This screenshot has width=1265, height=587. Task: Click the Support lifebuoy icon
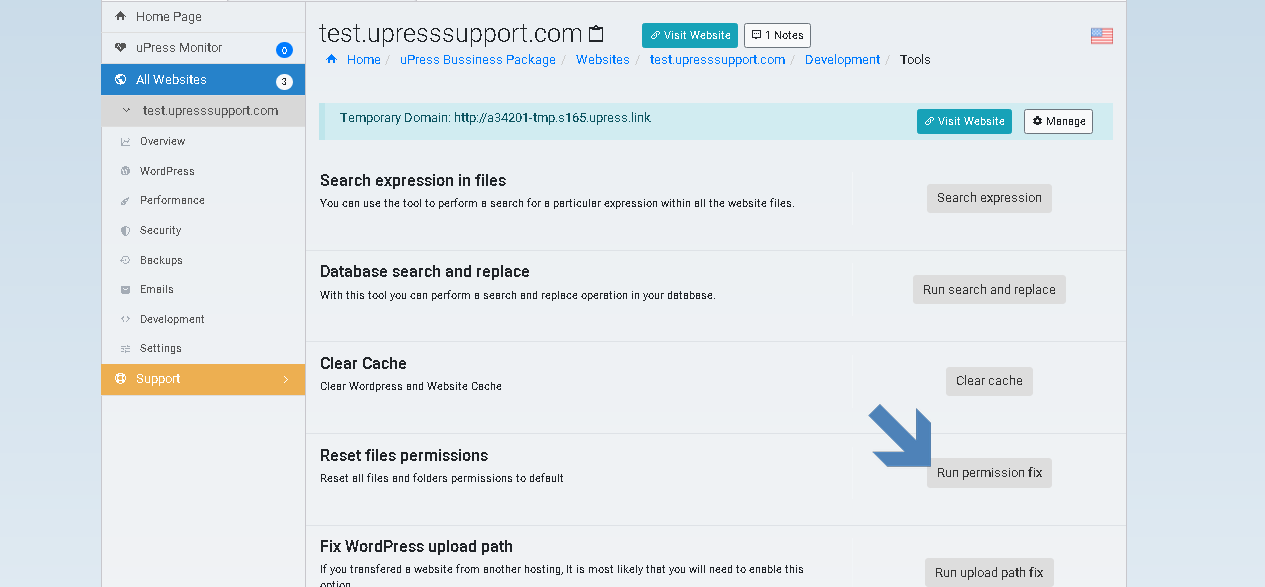coord(121,379)
